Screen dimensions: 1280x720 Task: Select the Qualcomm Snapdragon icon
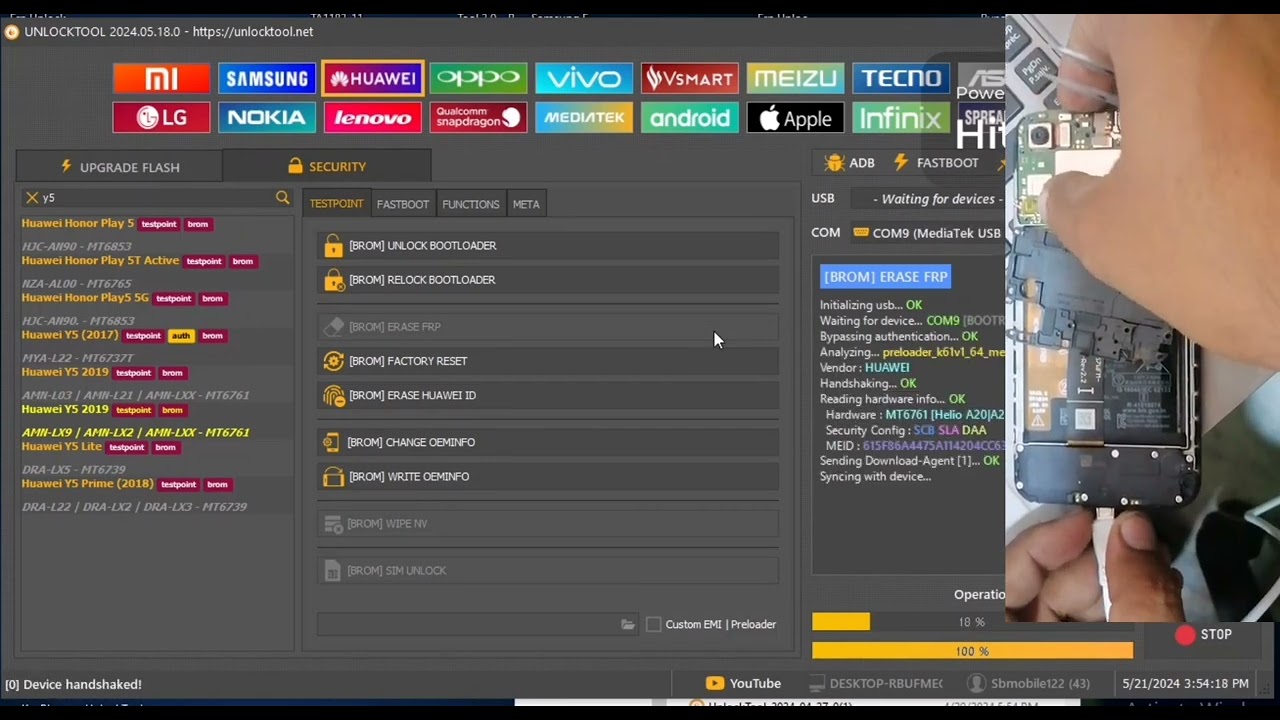(x=478, y=118)
